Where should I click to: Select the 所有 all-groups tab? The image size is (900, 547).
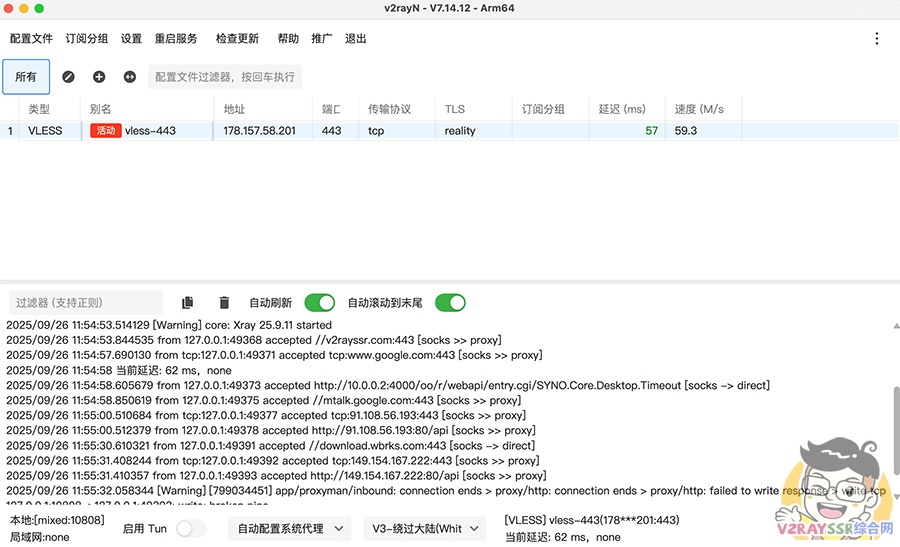click(26, 77)
